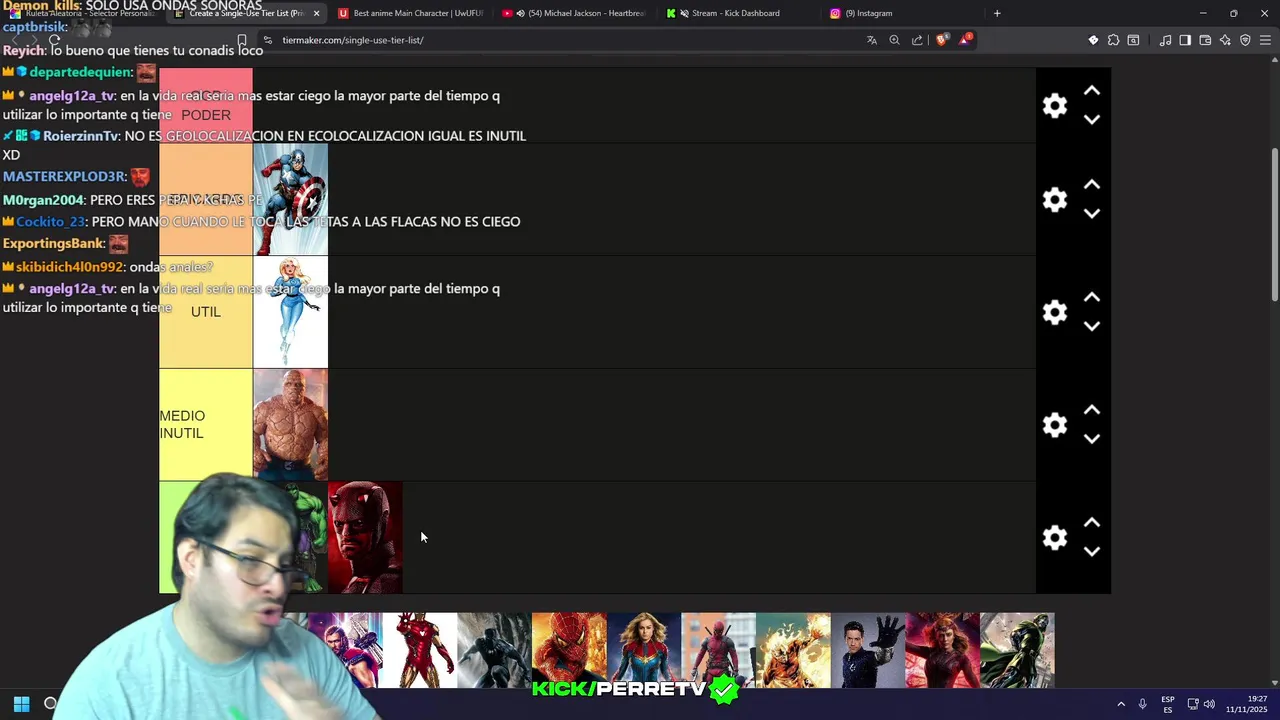The width and height of the screenshot is (1280, 720).
Task: Pick the Doctor Doom image from the tray
Action: coord(1017,650)
